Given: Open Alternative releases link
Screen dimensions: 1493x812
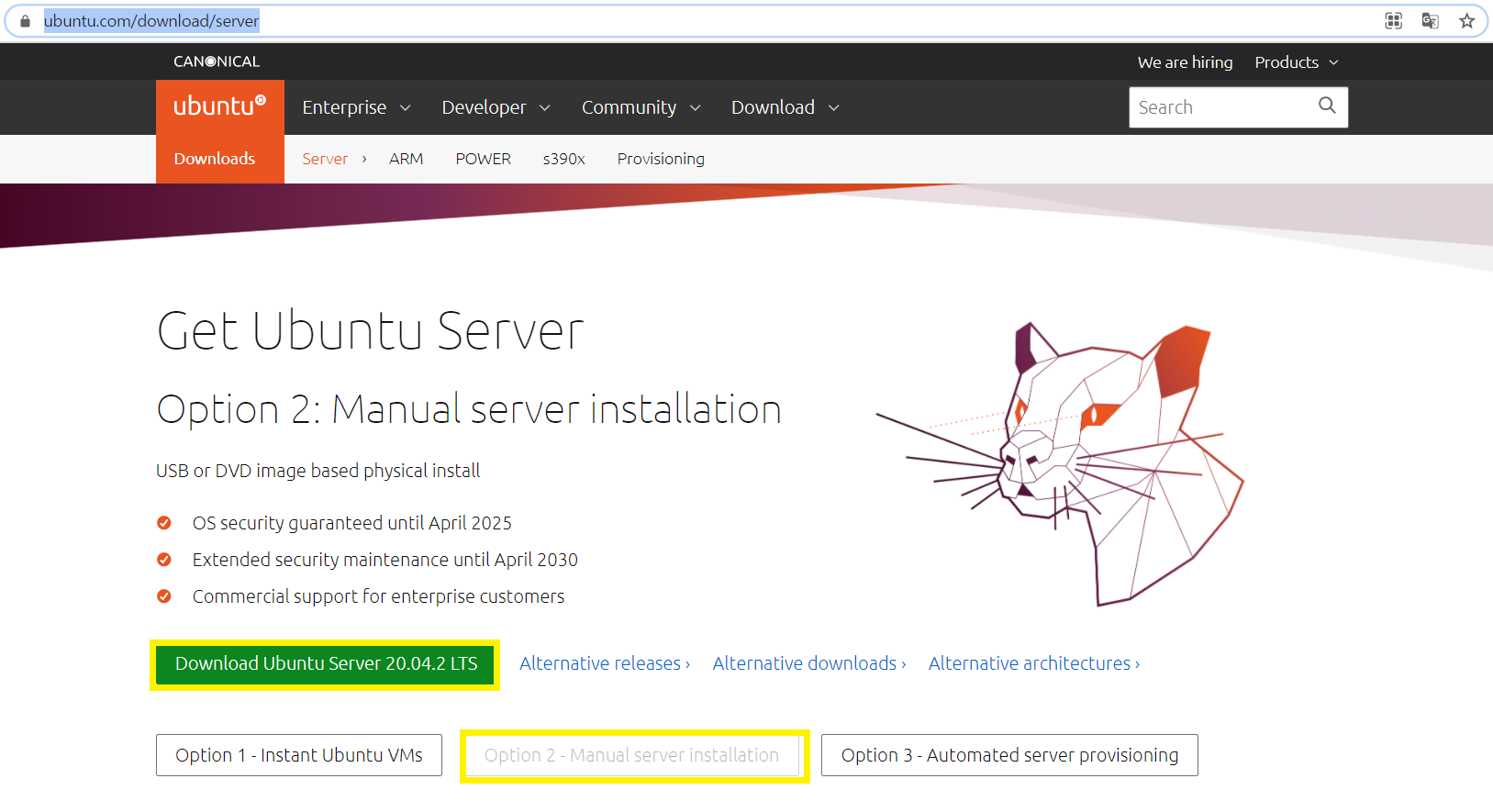Looking at the screenshot, I should tap(605, 663).
